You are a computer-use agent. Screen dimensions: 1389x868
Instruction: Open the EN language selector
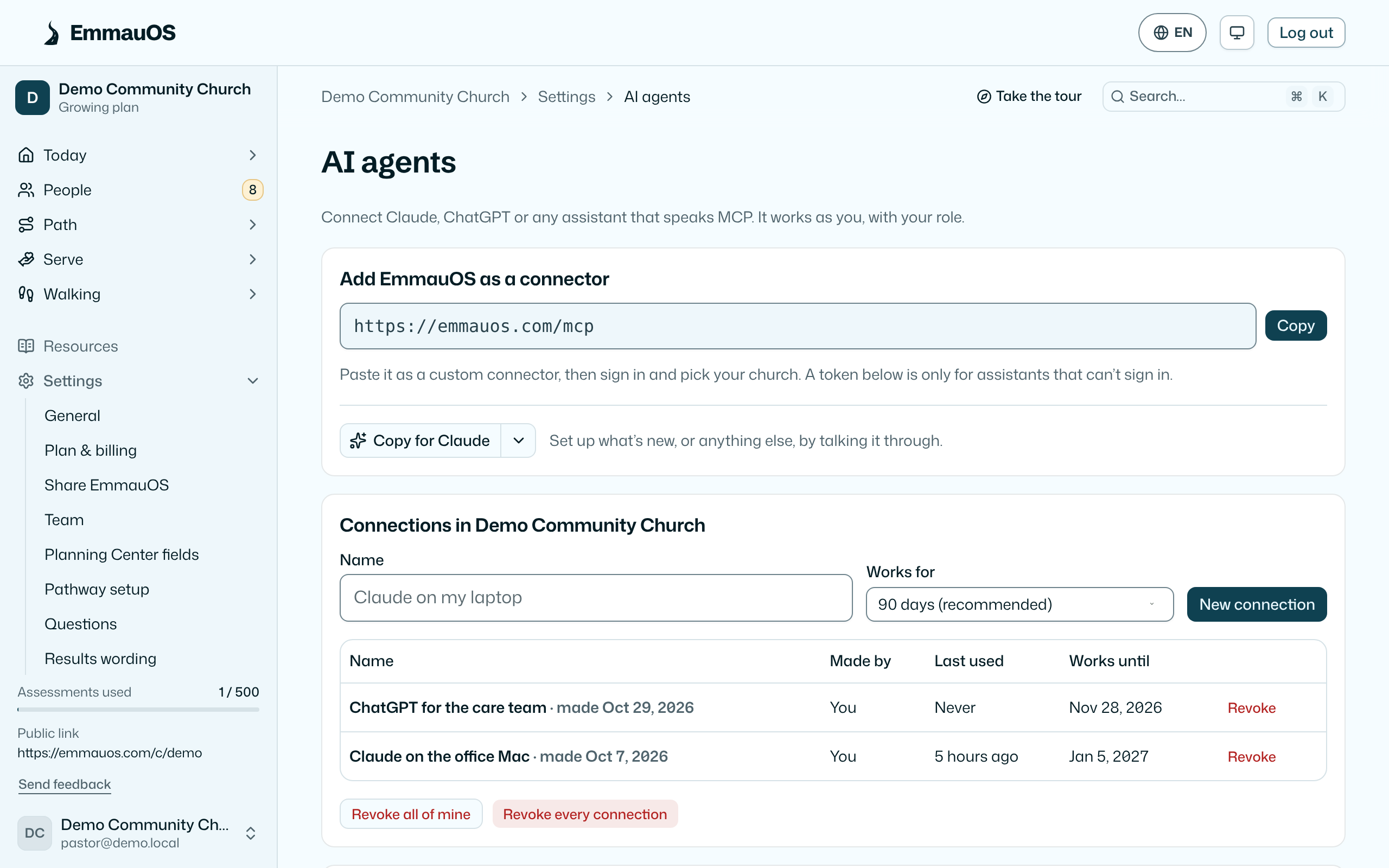[x=1172, y=33]
